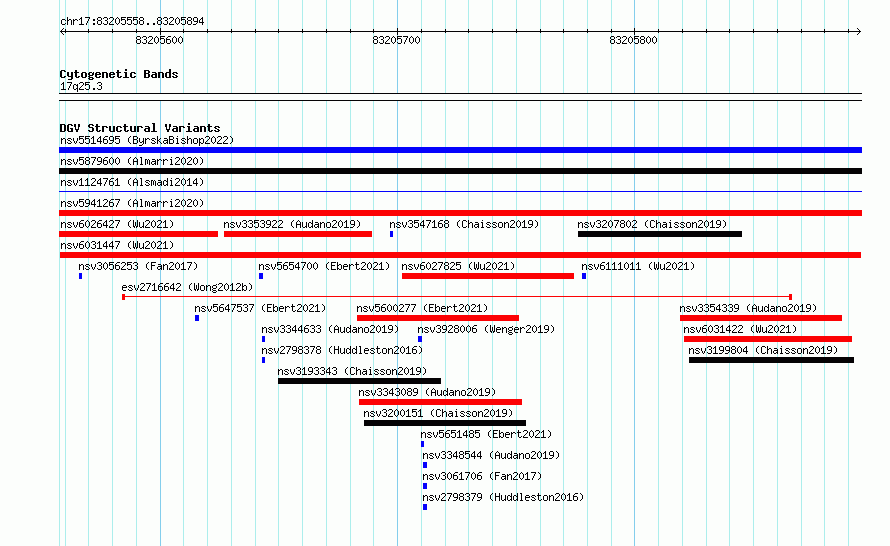This screenshot has width=890, height=546.
Task: Open nsv3354339 (Audano2019) label
Action: pos(748,308)
